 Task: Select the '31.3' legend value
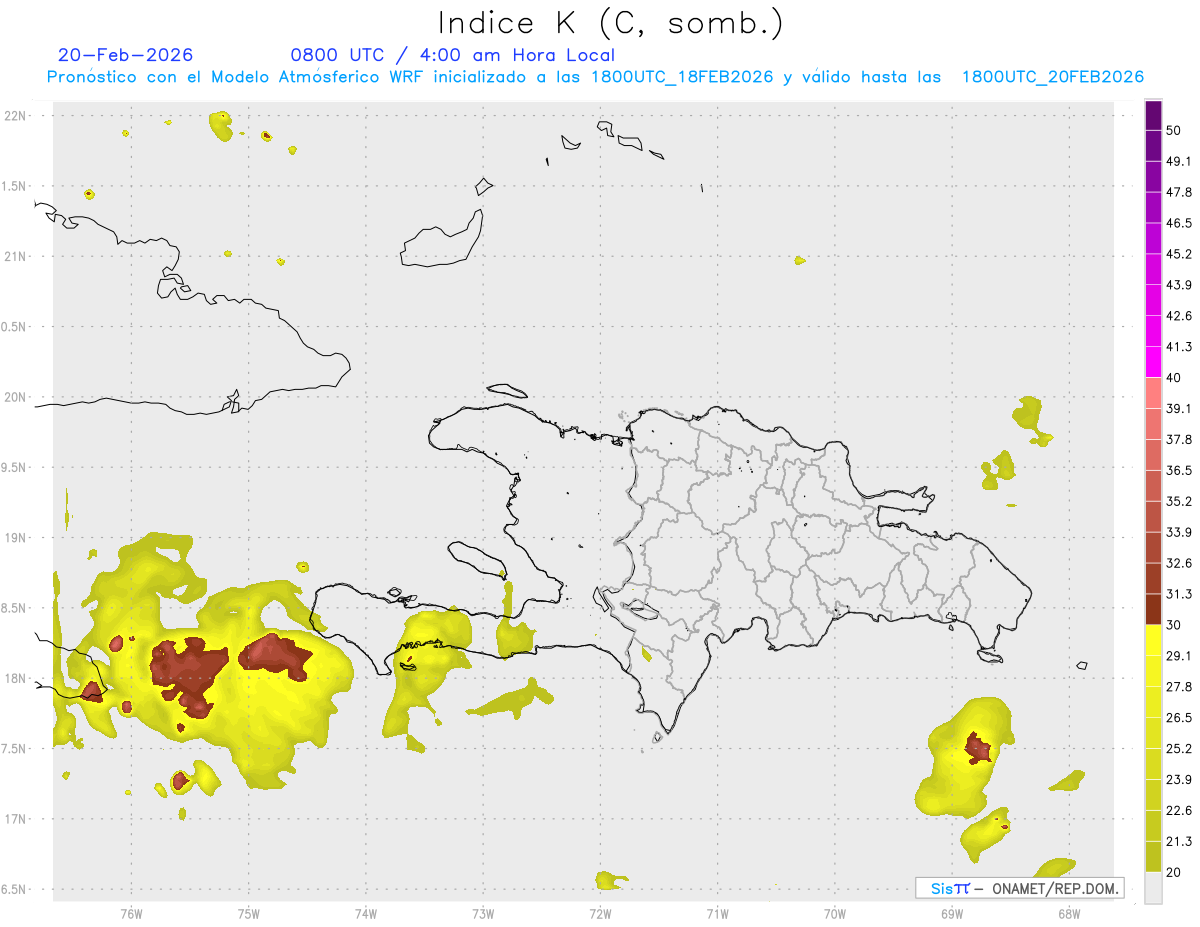pyautogui.click(x=1179, y=594)
